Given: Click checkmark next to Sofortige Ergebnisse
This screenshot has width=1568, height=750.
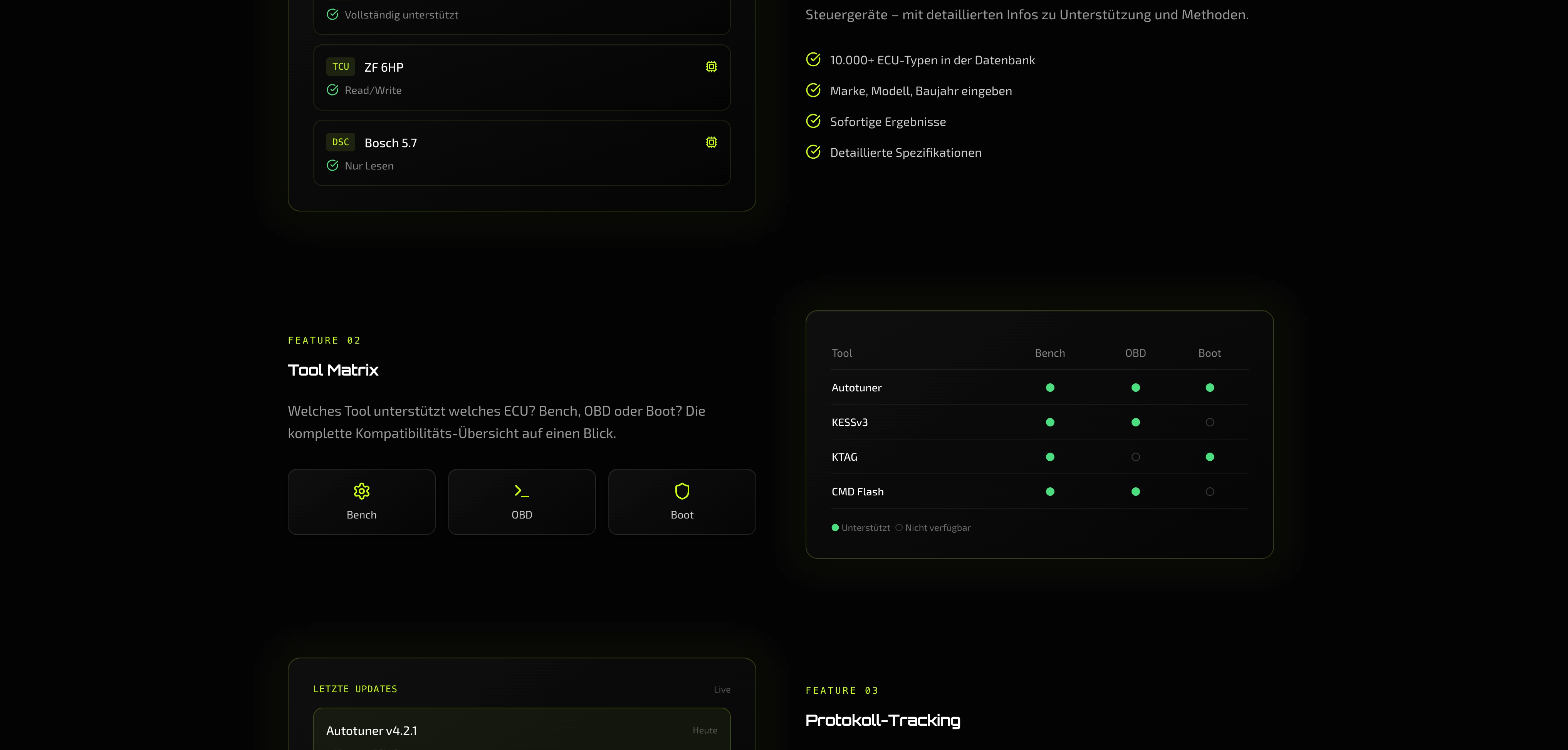Looking at the screenshot, I should tap(813, 121).
